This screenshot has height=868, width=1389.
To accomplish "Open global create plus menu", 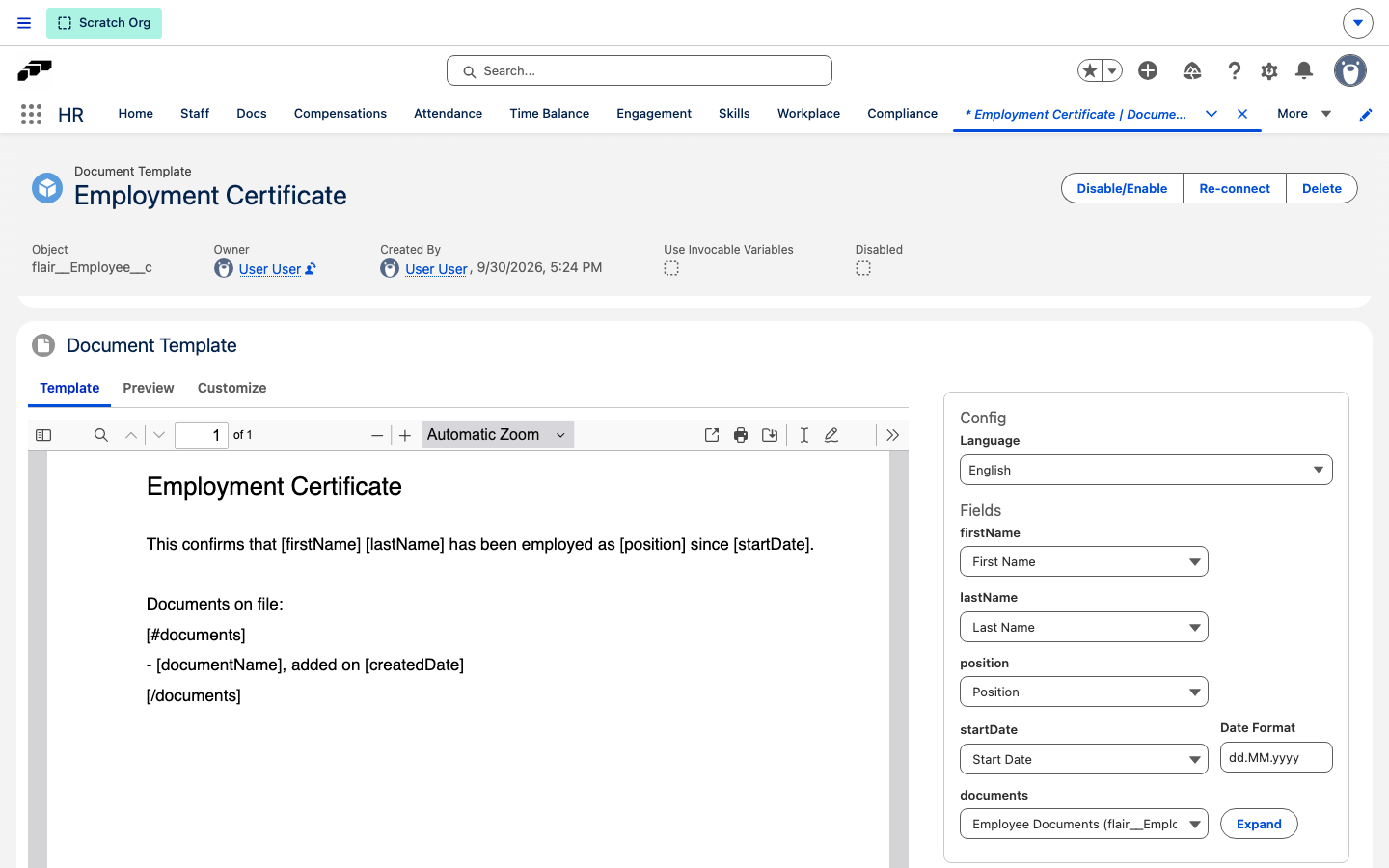I will pyautogui.click(x=1148, y=70).
